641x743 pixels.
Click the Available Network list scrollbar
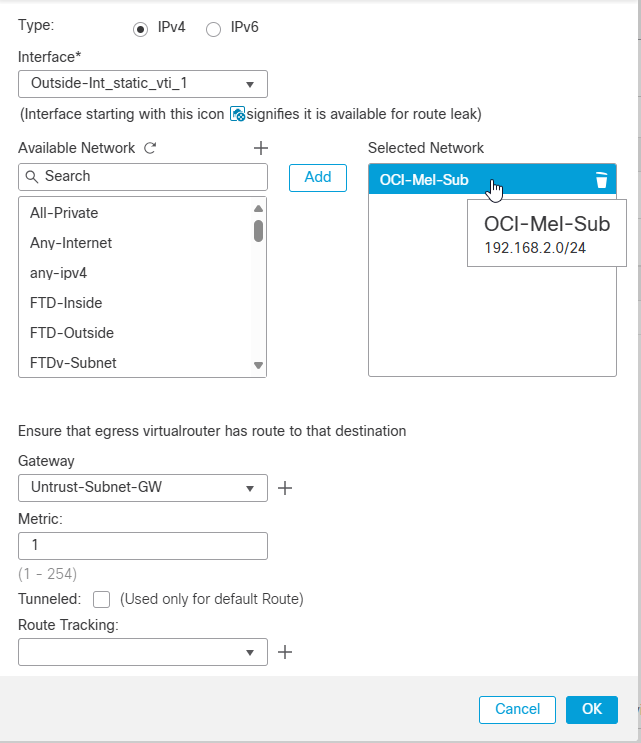pos(258,231)
